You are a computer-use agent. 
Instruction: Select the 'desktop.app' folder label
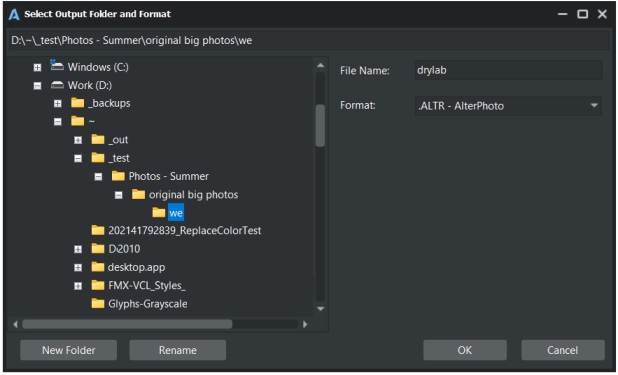(136, 267)
